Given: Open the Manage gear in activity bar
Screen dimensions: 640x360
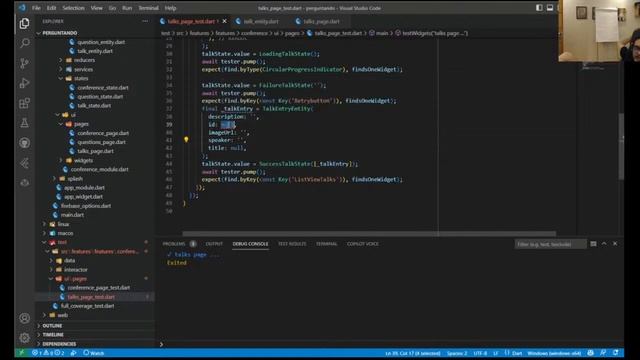Looking at the screenshot, I should 24,338.
